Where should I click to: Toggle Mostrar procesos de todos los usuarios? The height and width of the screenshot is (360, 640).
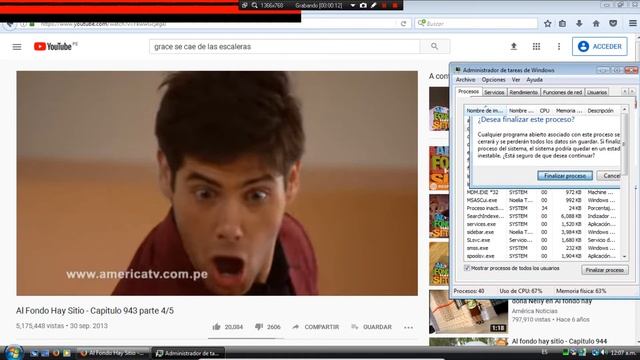[x=467, y=268]
